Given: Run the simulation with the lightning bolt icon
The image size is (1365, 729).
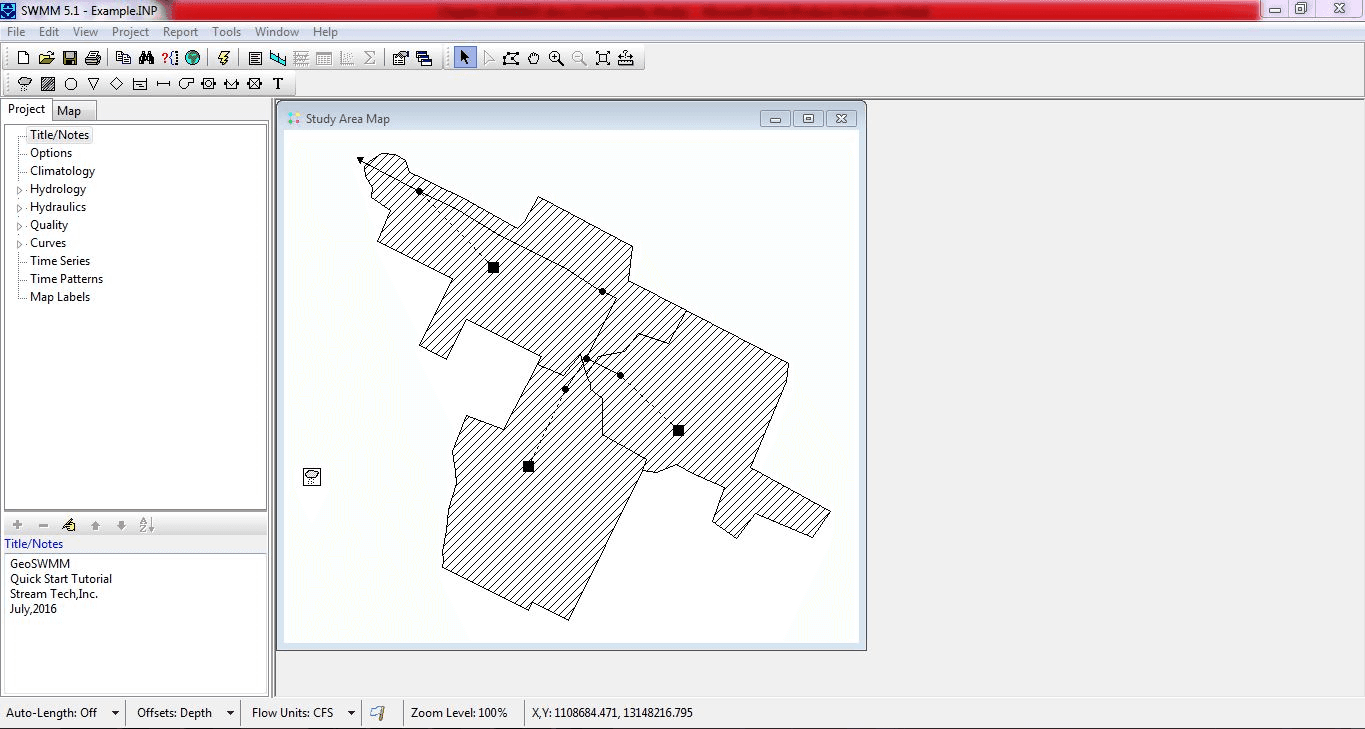Looking at the screenshot, I should [x=224, y=57].
